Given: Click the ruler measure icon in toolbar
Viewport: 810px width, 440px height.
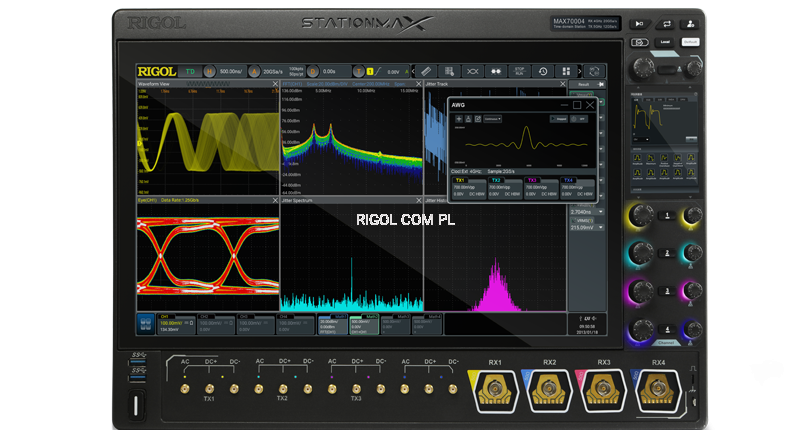Looking at the screenshot, I should coord(425,71).
